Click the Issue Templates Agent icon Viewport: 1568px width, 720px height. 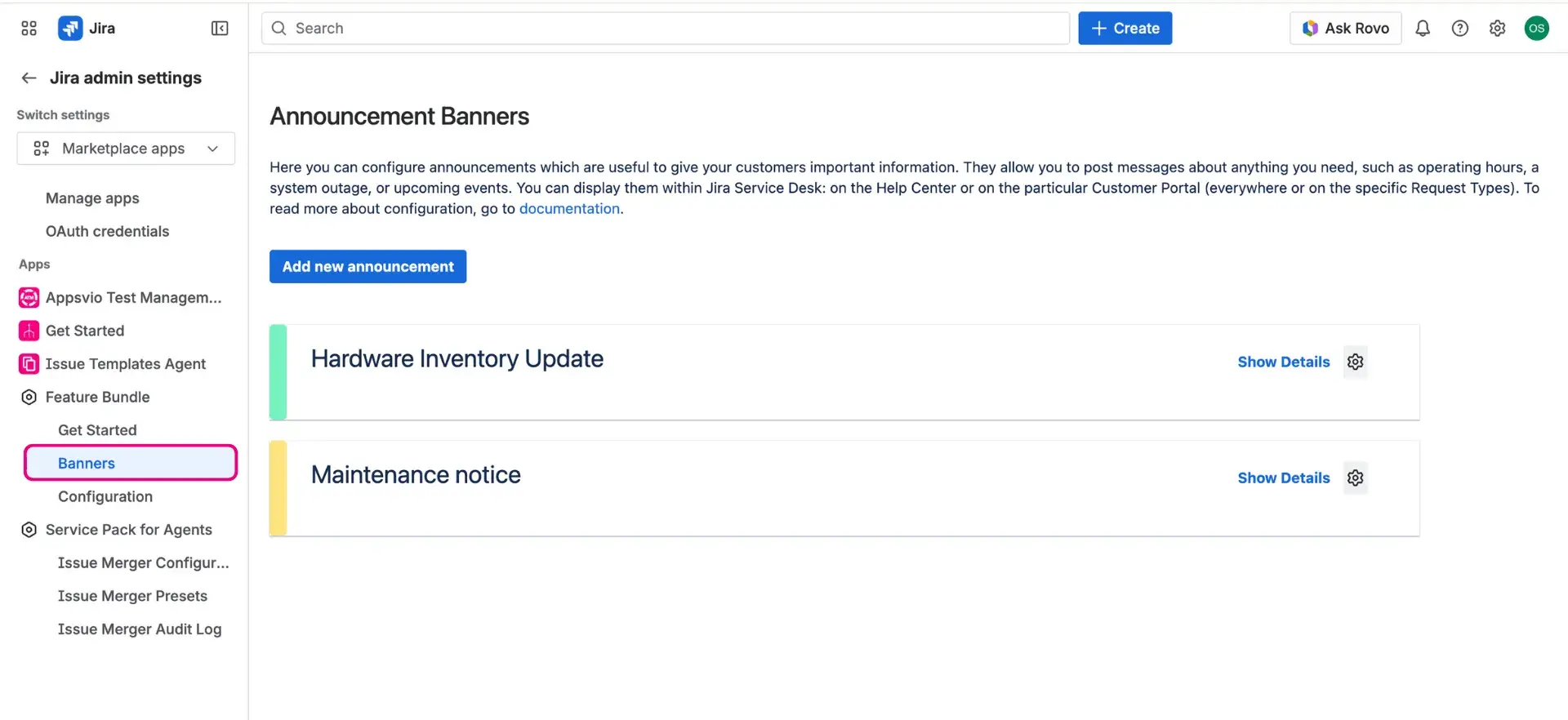[29, 364]
